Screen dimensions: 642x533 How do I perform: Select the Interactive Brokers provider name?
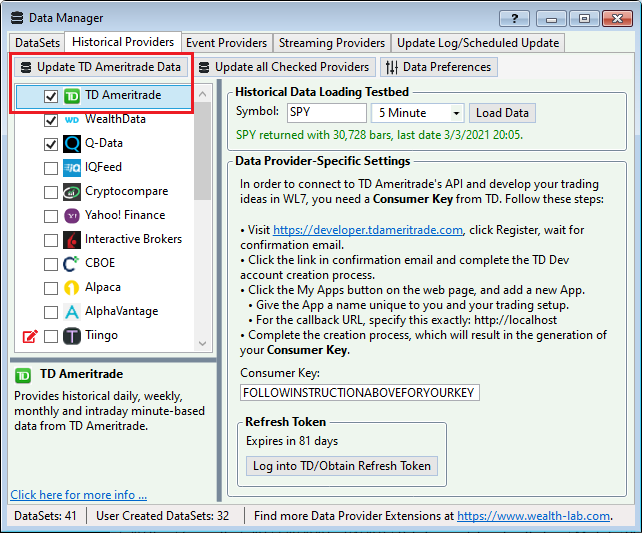(x=133, y=239)
